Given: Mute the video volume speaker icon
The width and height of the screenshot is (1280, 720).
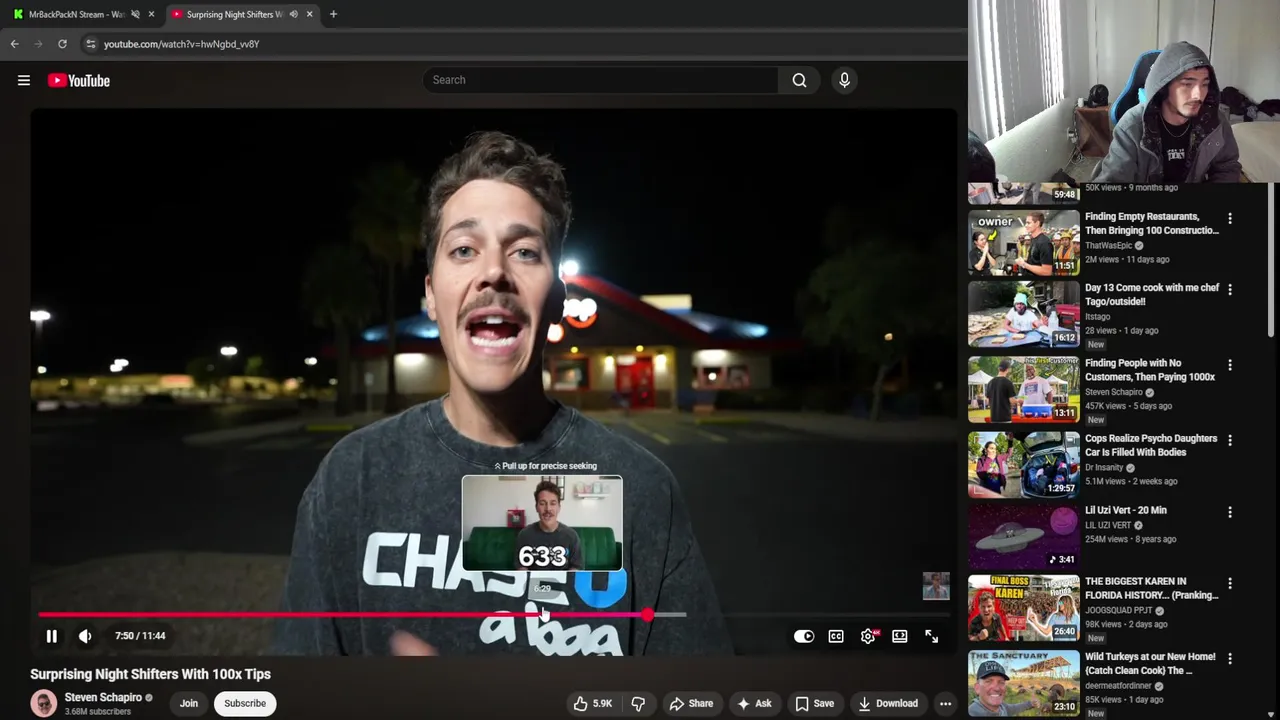Looking at the screenshot, I should [x=85, y=636].
